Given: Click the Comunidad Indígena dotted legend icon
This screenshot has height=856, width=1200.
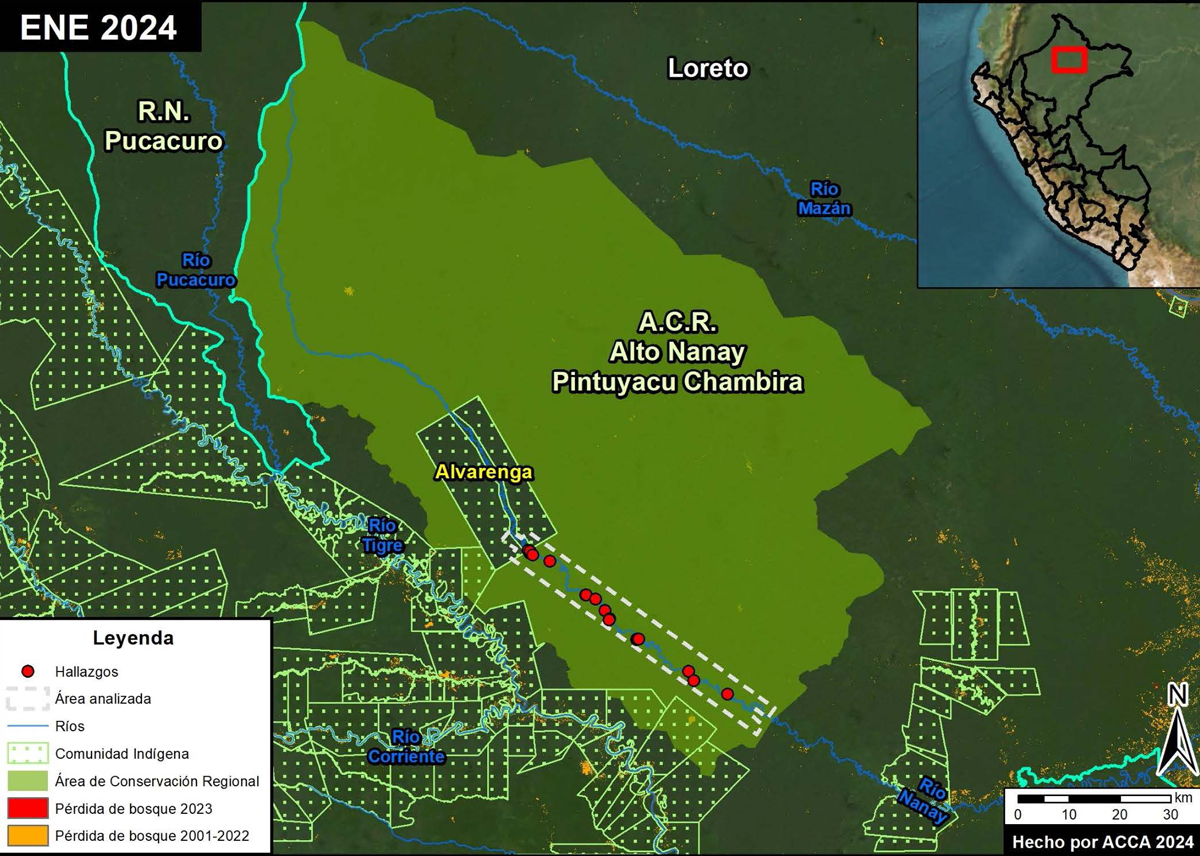Looking at the screenshot, I should (29, 753).
